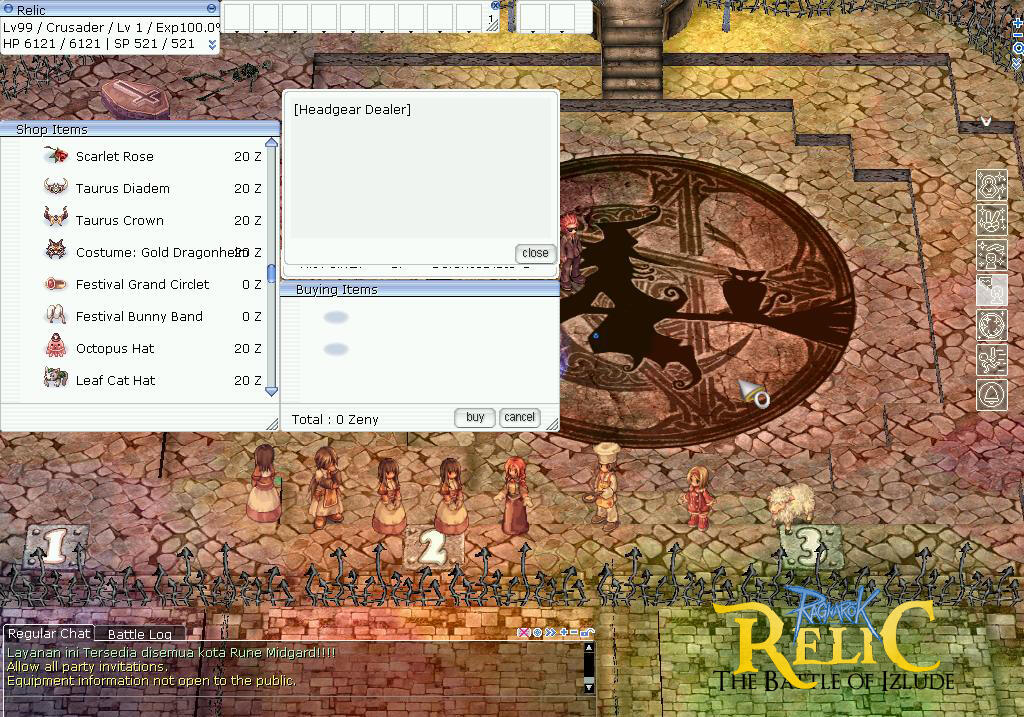The height and width of the screenshot is (717, 1024).
Task: Click shop list scrollbar up arrow
Action: pyautogui.click(x=272, y=142)
